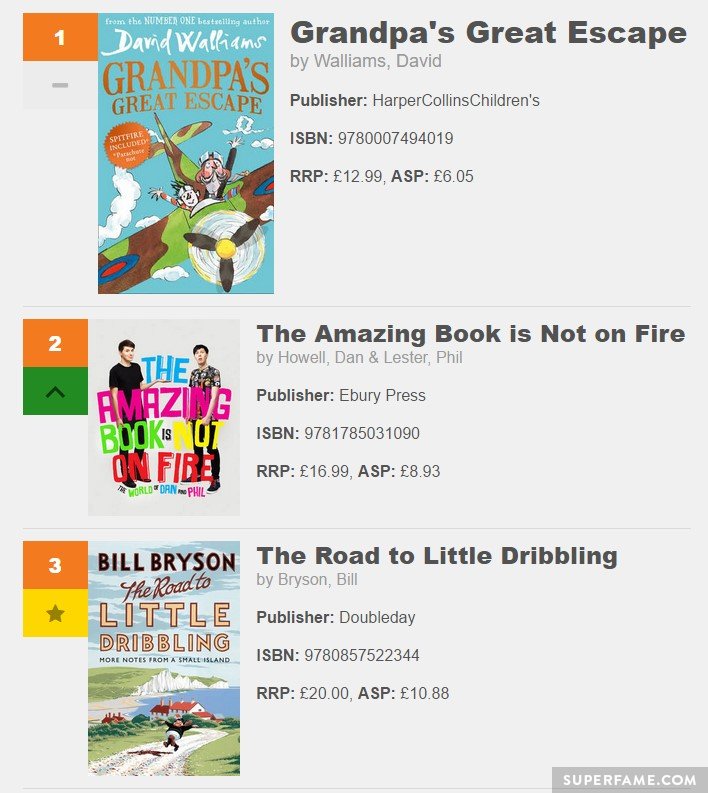Click the orange rank 3 badge

(x=55, y=565)
